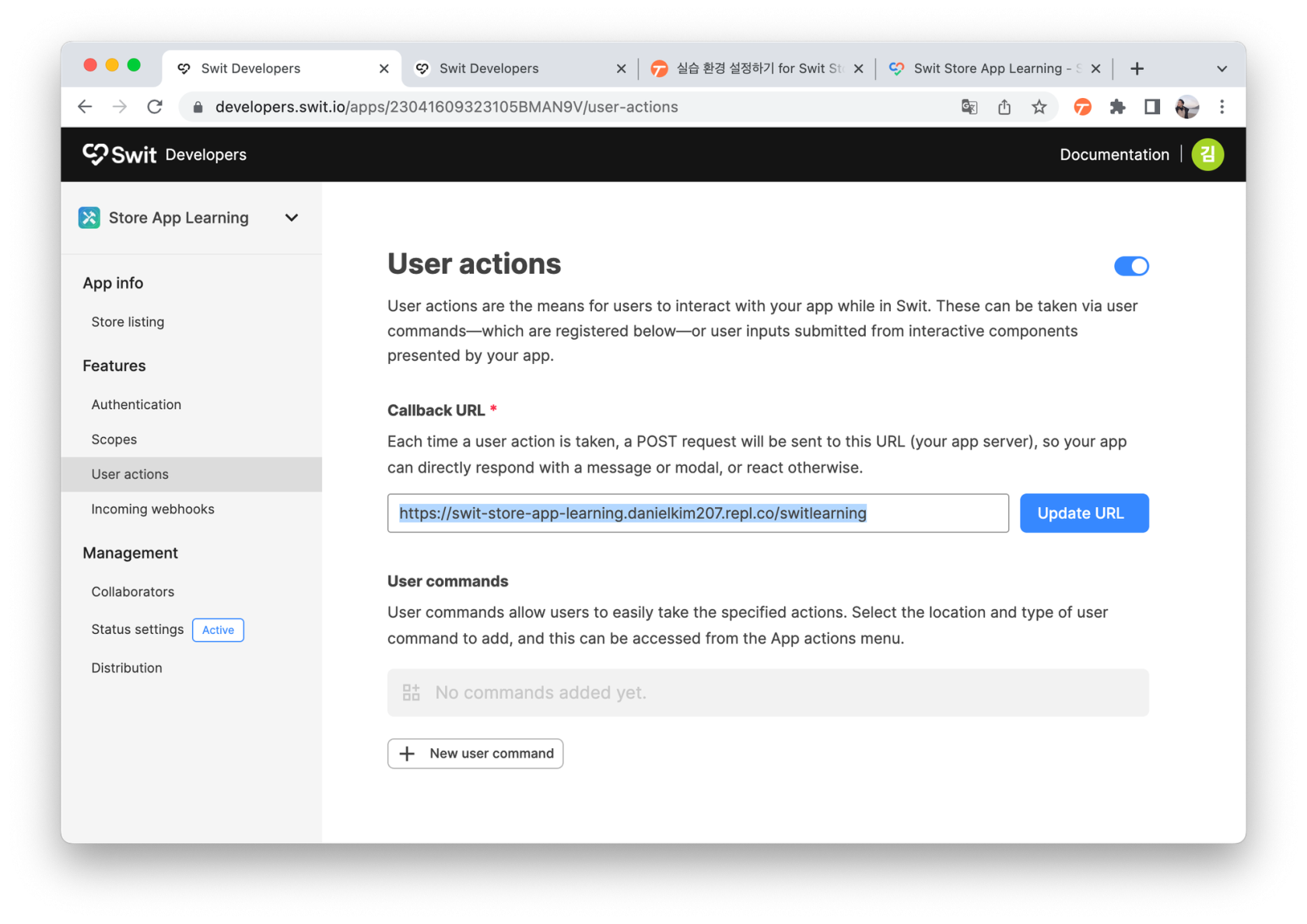Click the browser reload icon
The image size is (1307, 924).
(155, 107)
